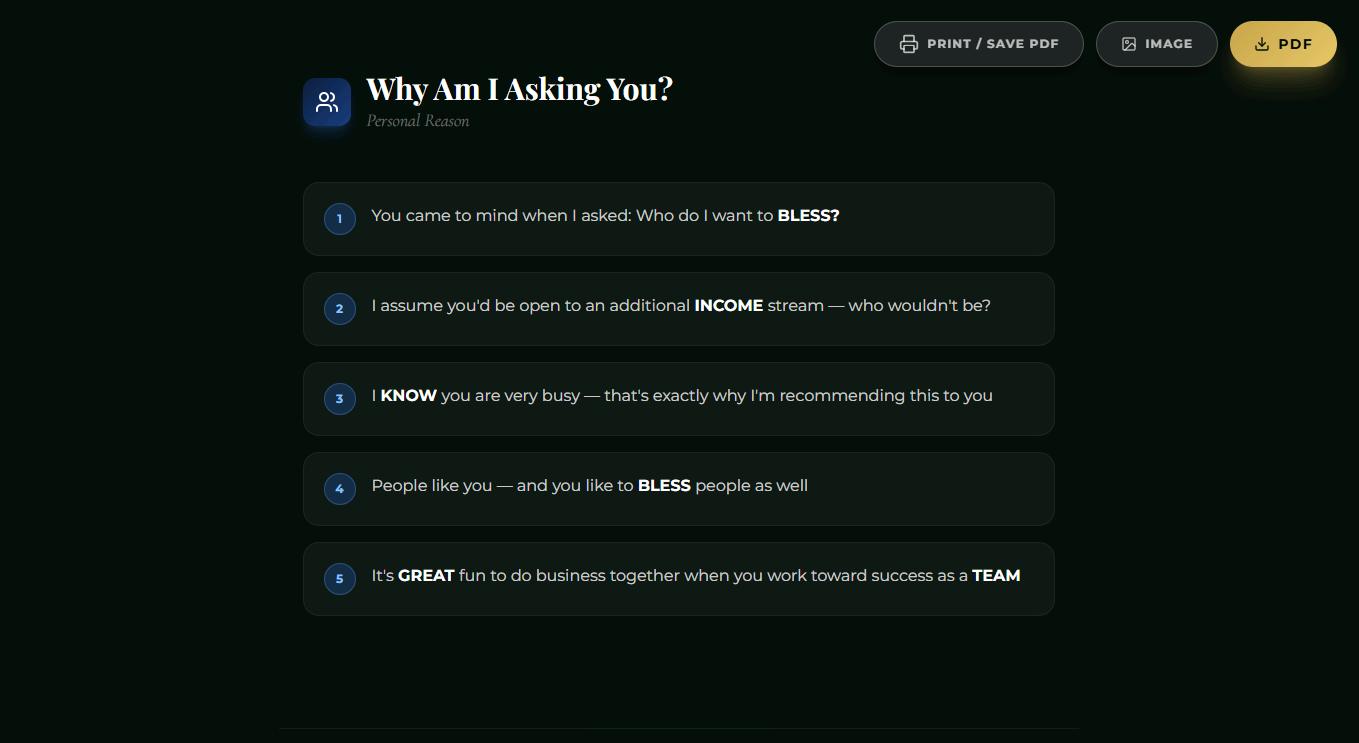
Task: Click the "Personal Reason" subtitle
Action: click(418, 121)
